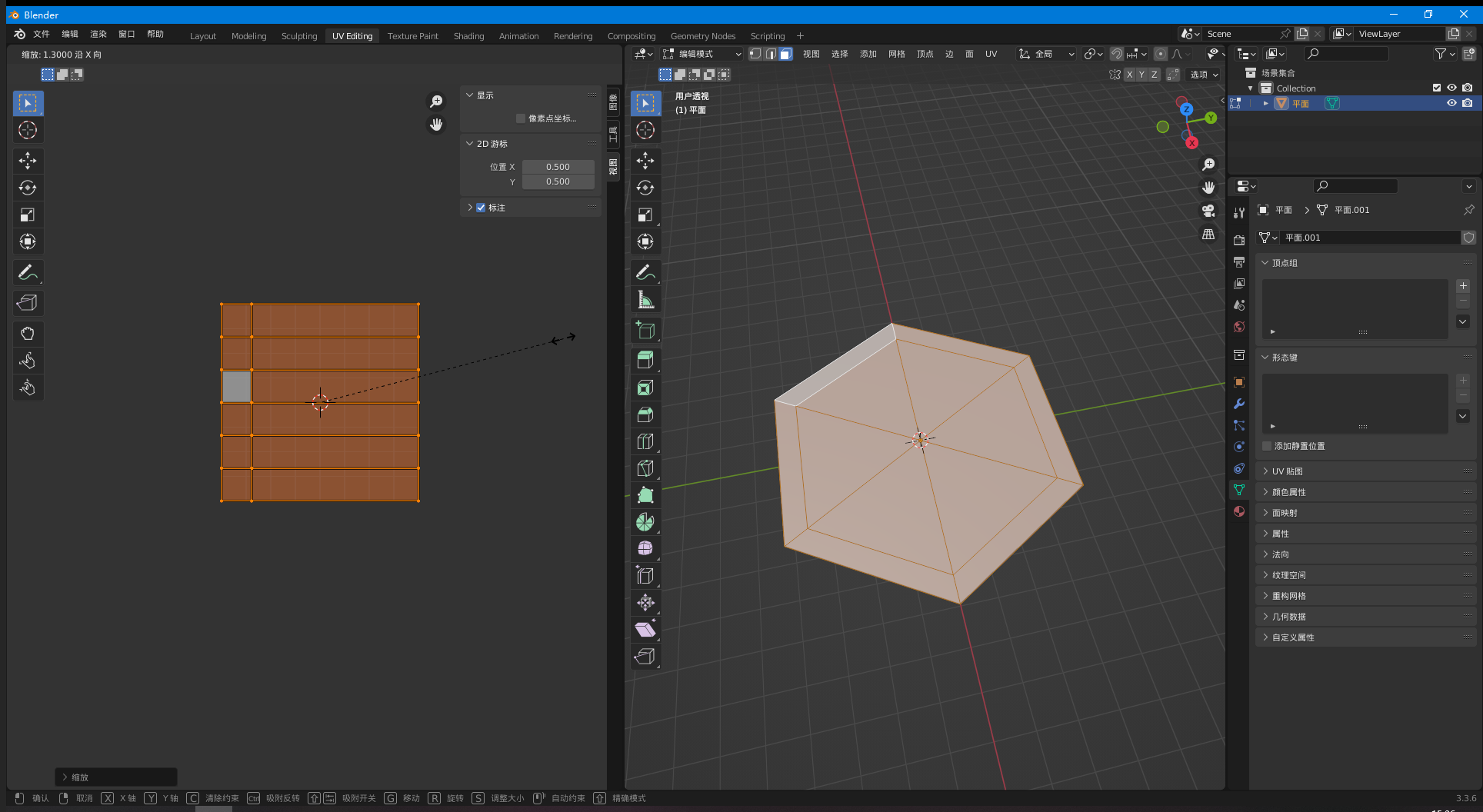
Task: Select the Rip Region tool
Action: [x=645, y=656]
